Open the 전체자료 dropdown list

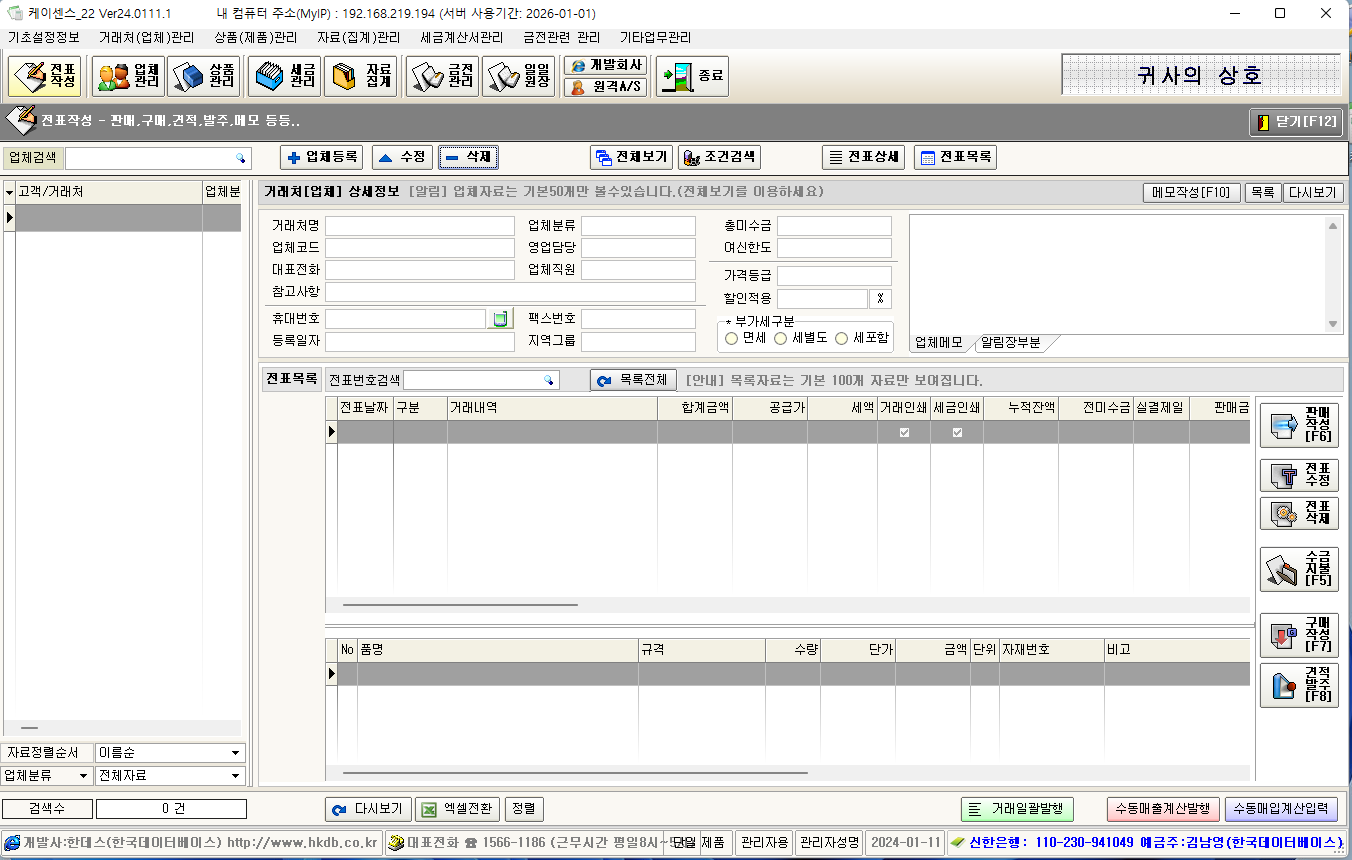(235, 776)
